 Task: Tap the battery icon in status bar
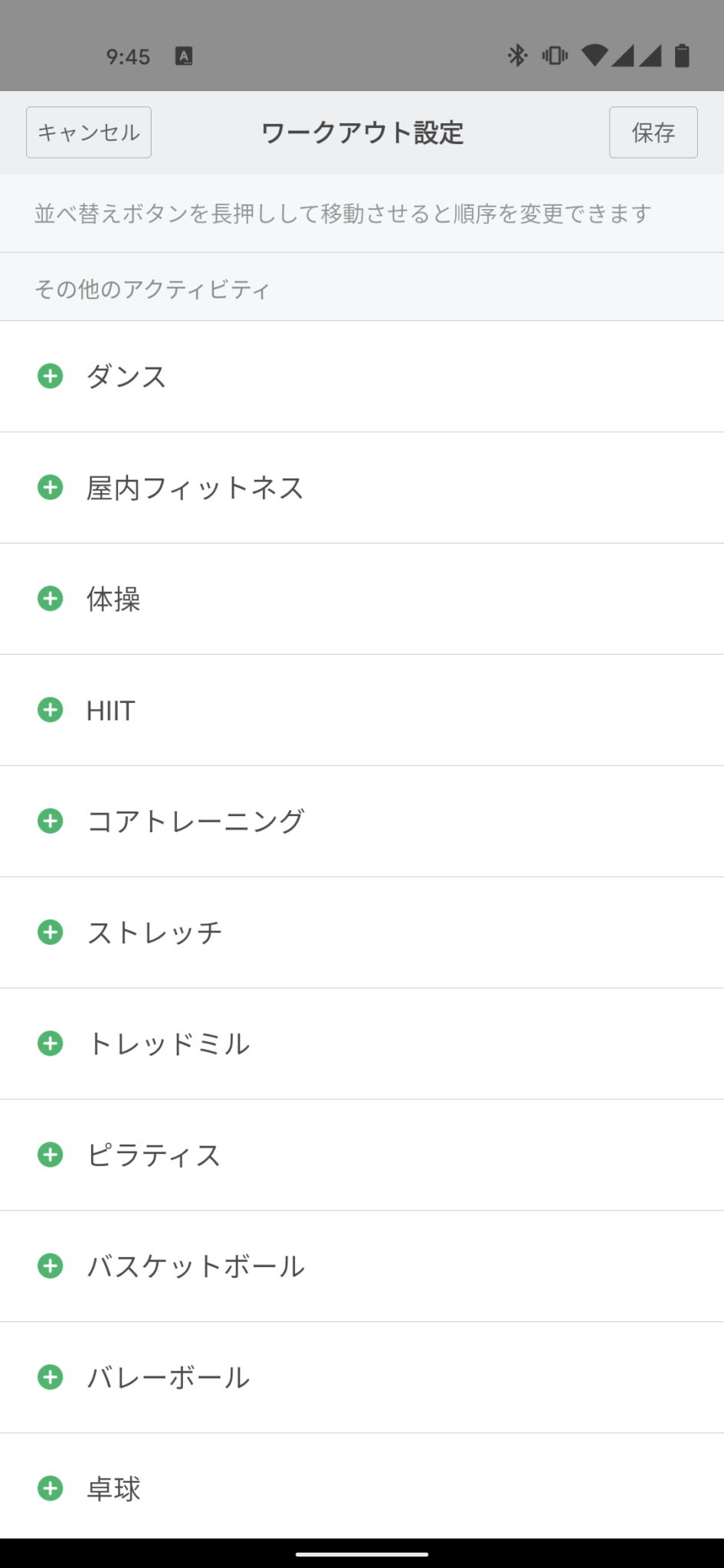pyautogui.click(x=682, y=56)
